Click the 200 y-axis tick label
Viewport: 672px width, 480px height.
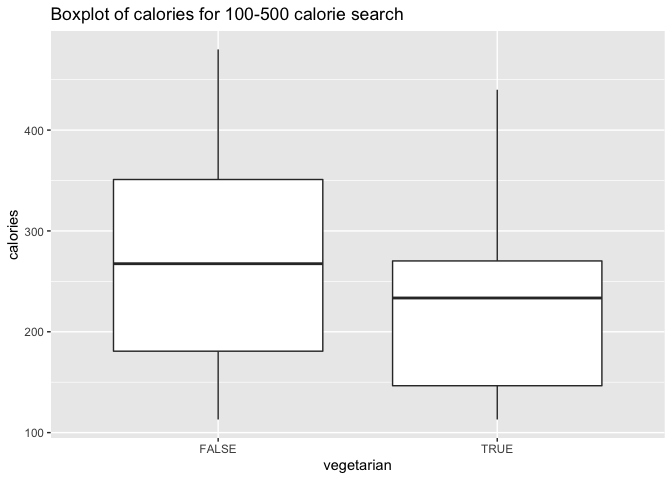click(35, 332)
